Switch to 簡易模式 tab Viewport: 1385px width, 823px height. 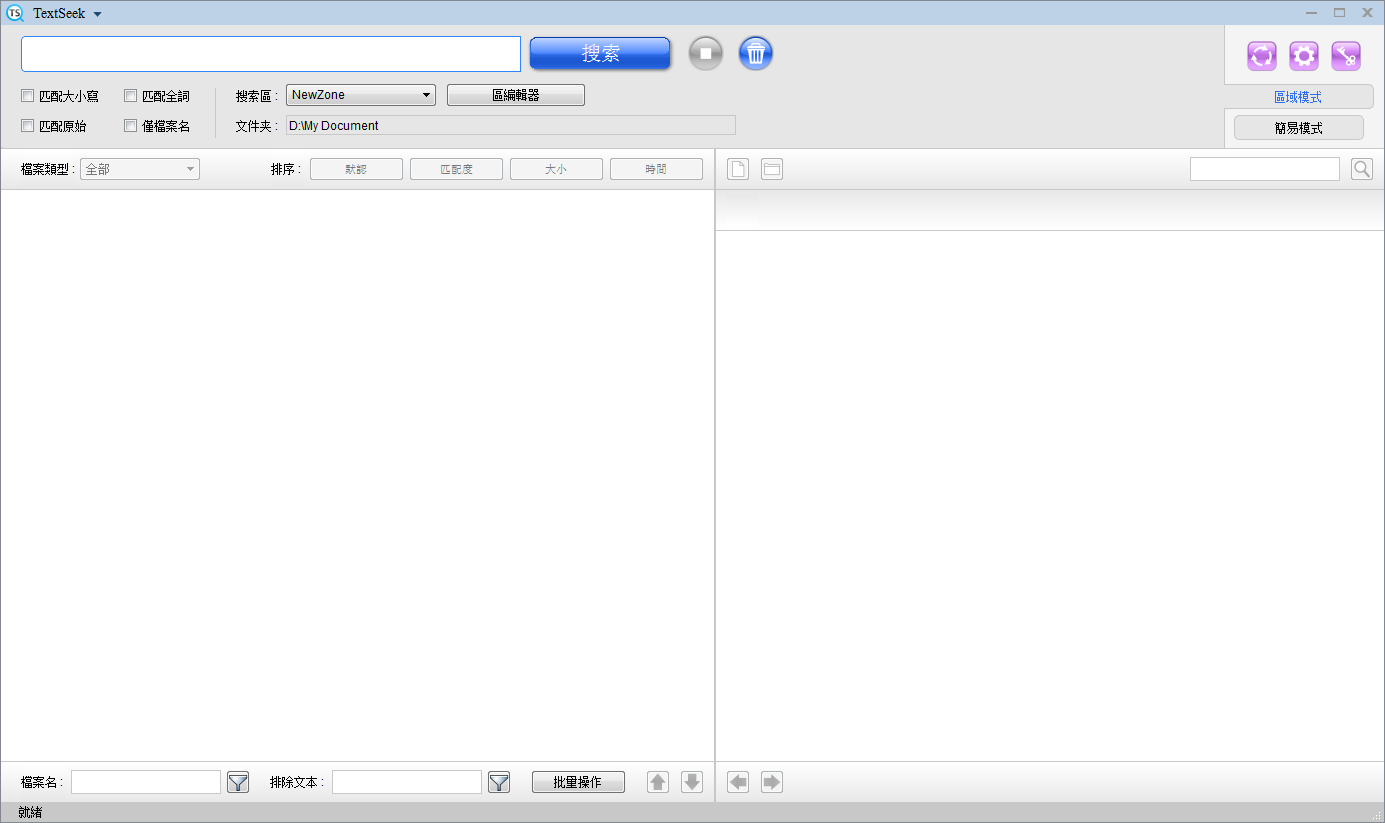[1298, 128]
